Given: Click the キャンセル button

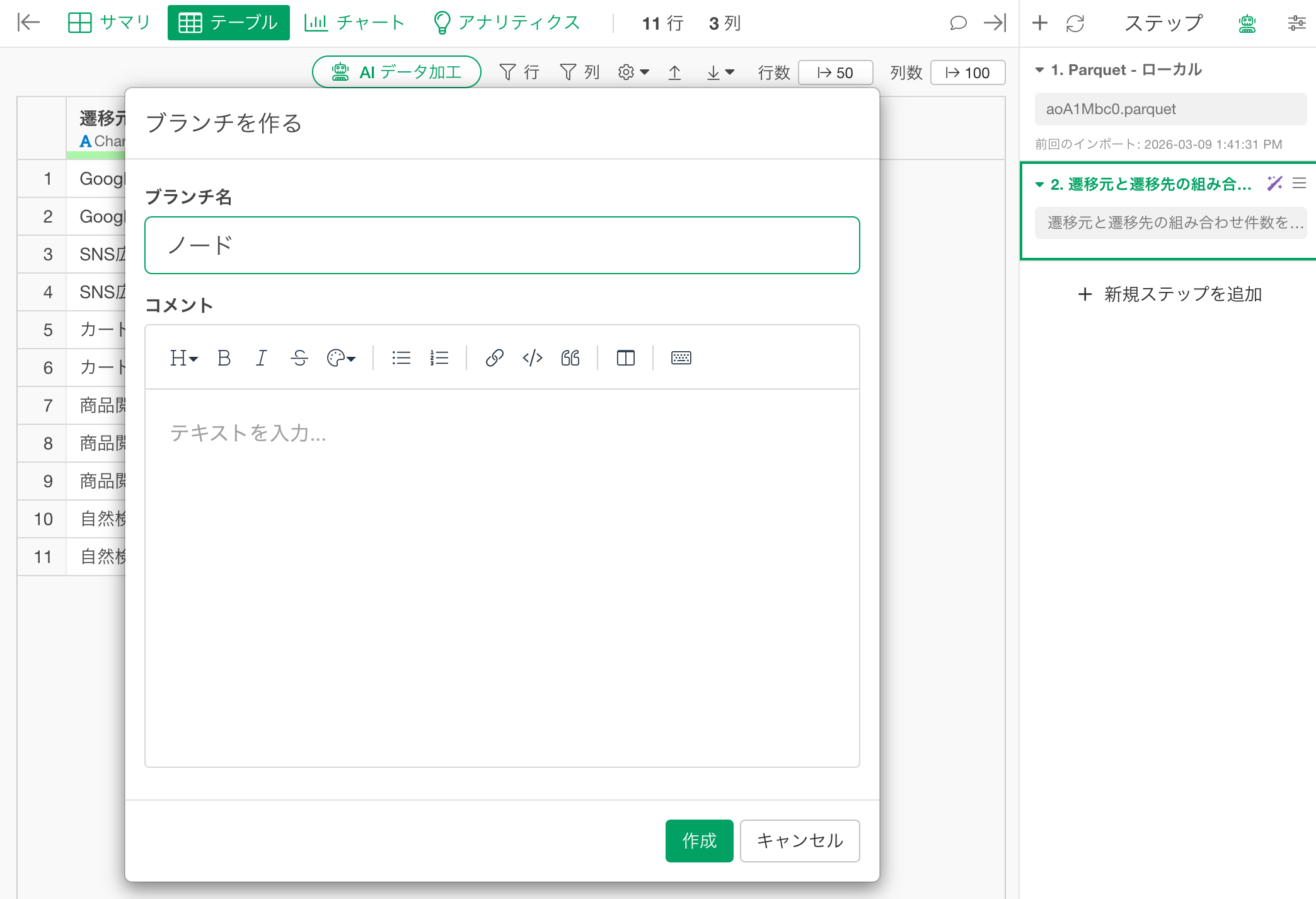Looking at the screenshot, I should click(x=799, y=840).
